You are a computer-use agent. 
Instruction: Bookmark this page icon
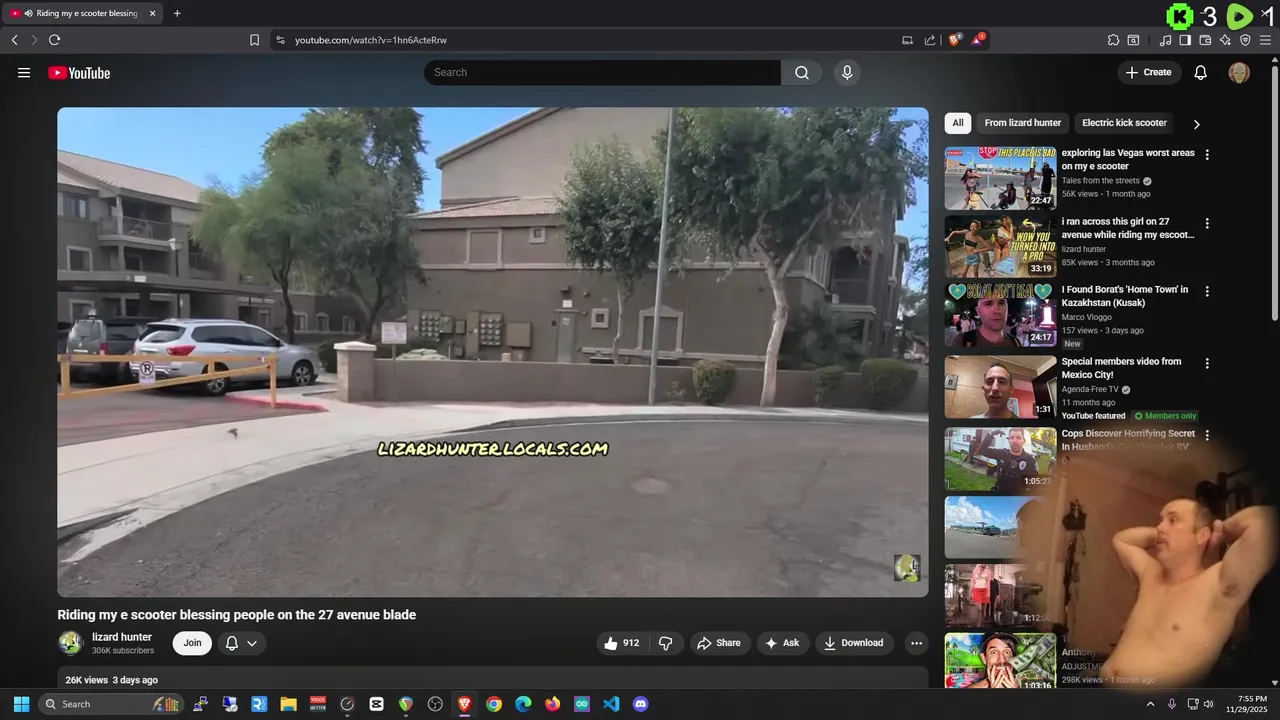[254, 40]
